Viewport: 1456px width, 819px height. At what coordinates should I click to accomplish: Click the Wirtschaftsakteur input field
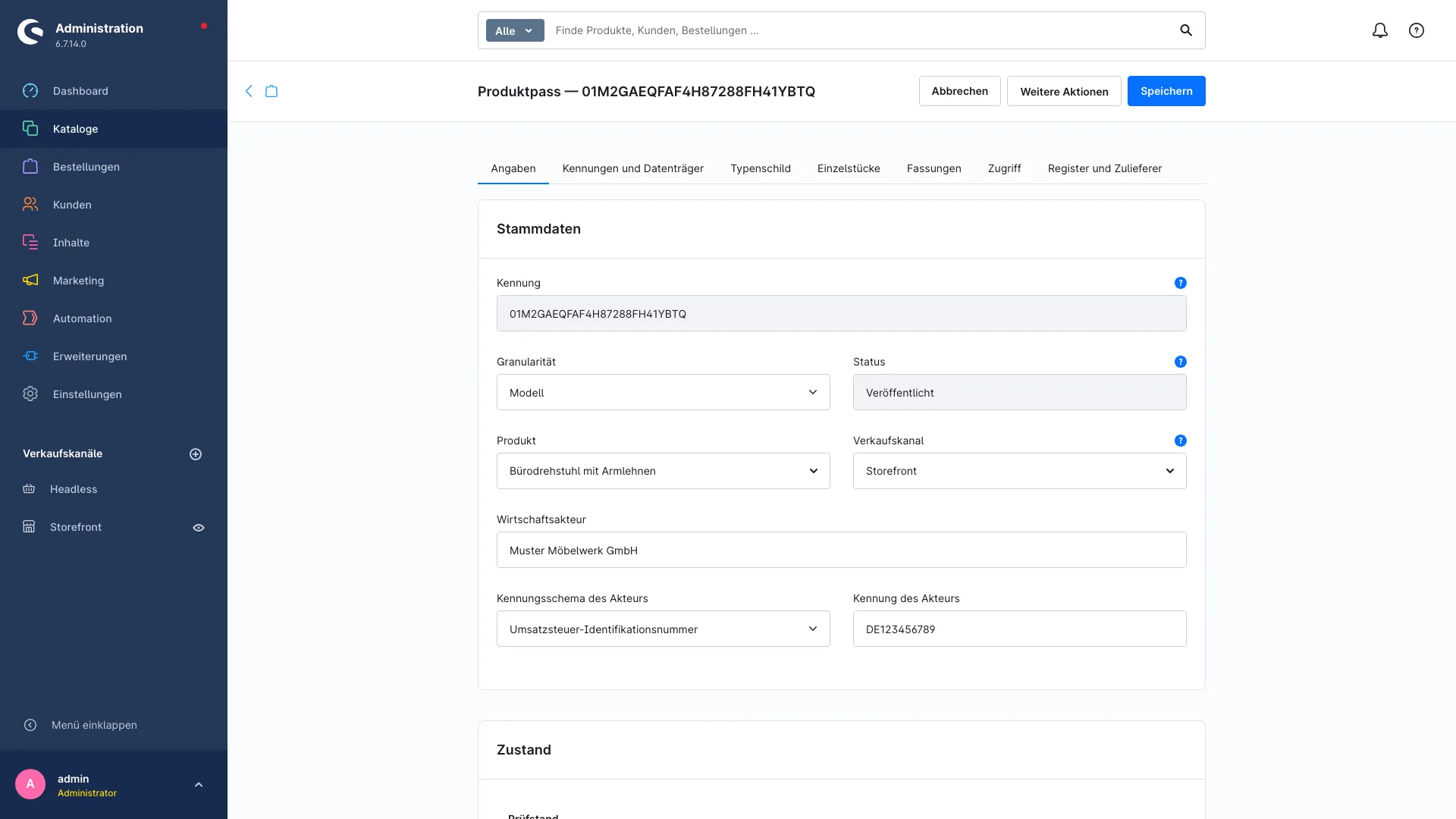[x=842, y=550]
